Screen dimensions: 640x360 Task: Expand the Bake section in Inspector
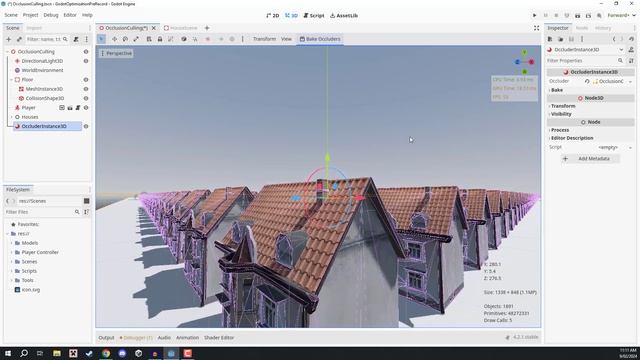[556, 90]
